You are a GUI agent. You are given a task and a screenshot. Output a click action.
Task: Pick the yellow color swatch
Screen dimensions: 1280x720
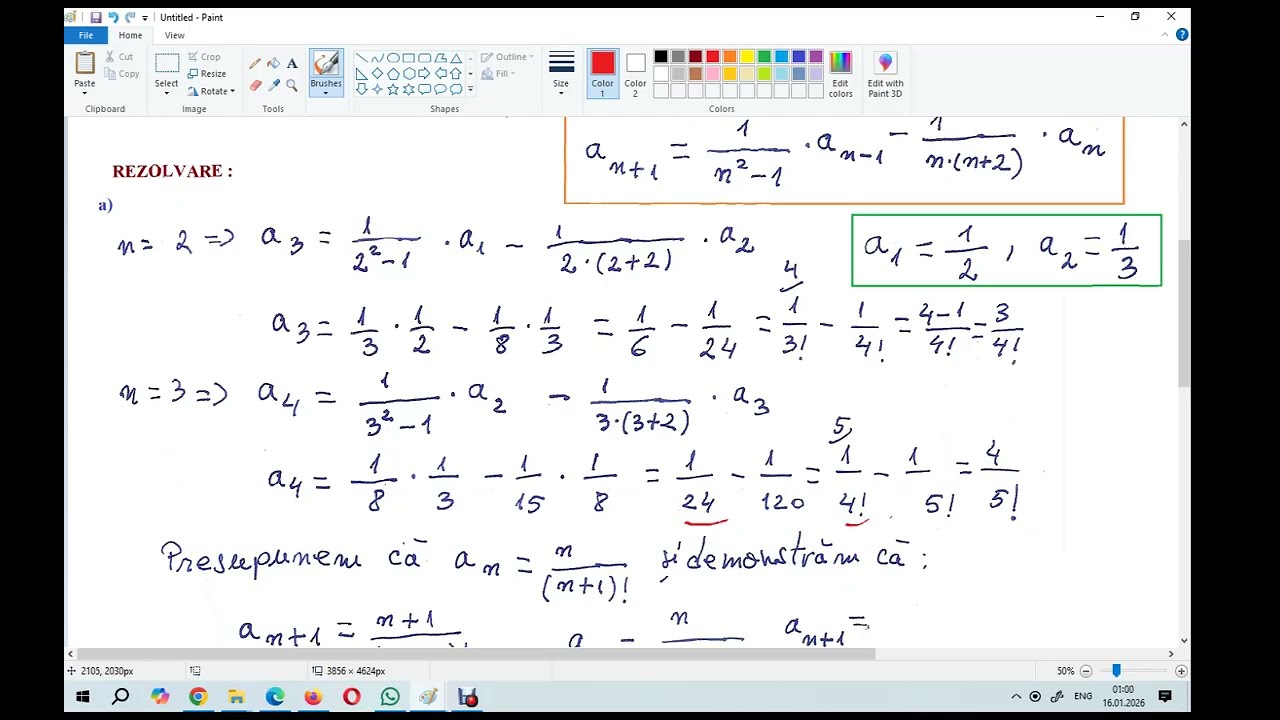[747, 57]
